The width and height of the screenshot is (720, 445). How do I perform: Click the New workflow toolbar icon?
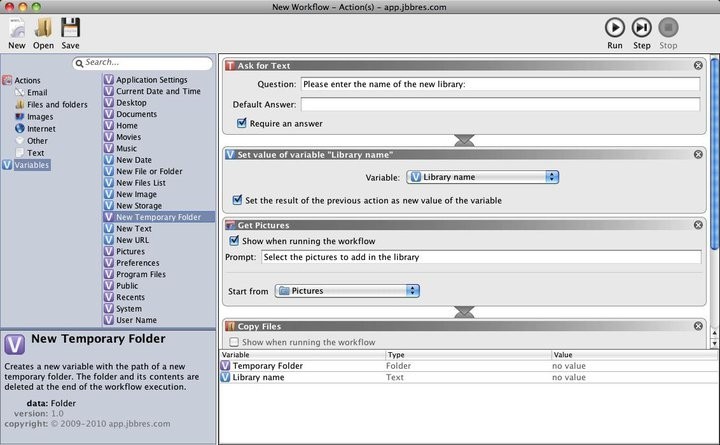tap(17, 28)
